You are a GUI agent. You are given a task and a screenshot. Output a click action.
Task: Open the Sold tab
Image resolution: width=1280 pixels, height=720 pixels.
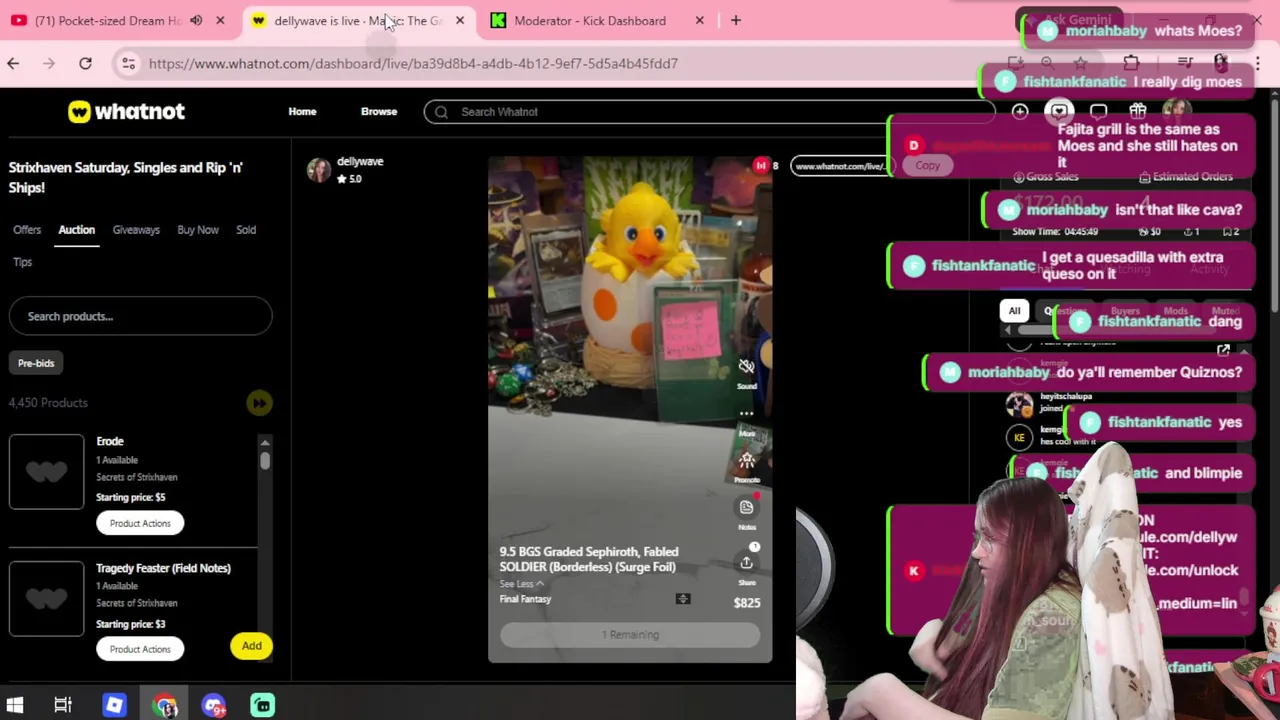point(246,230)
